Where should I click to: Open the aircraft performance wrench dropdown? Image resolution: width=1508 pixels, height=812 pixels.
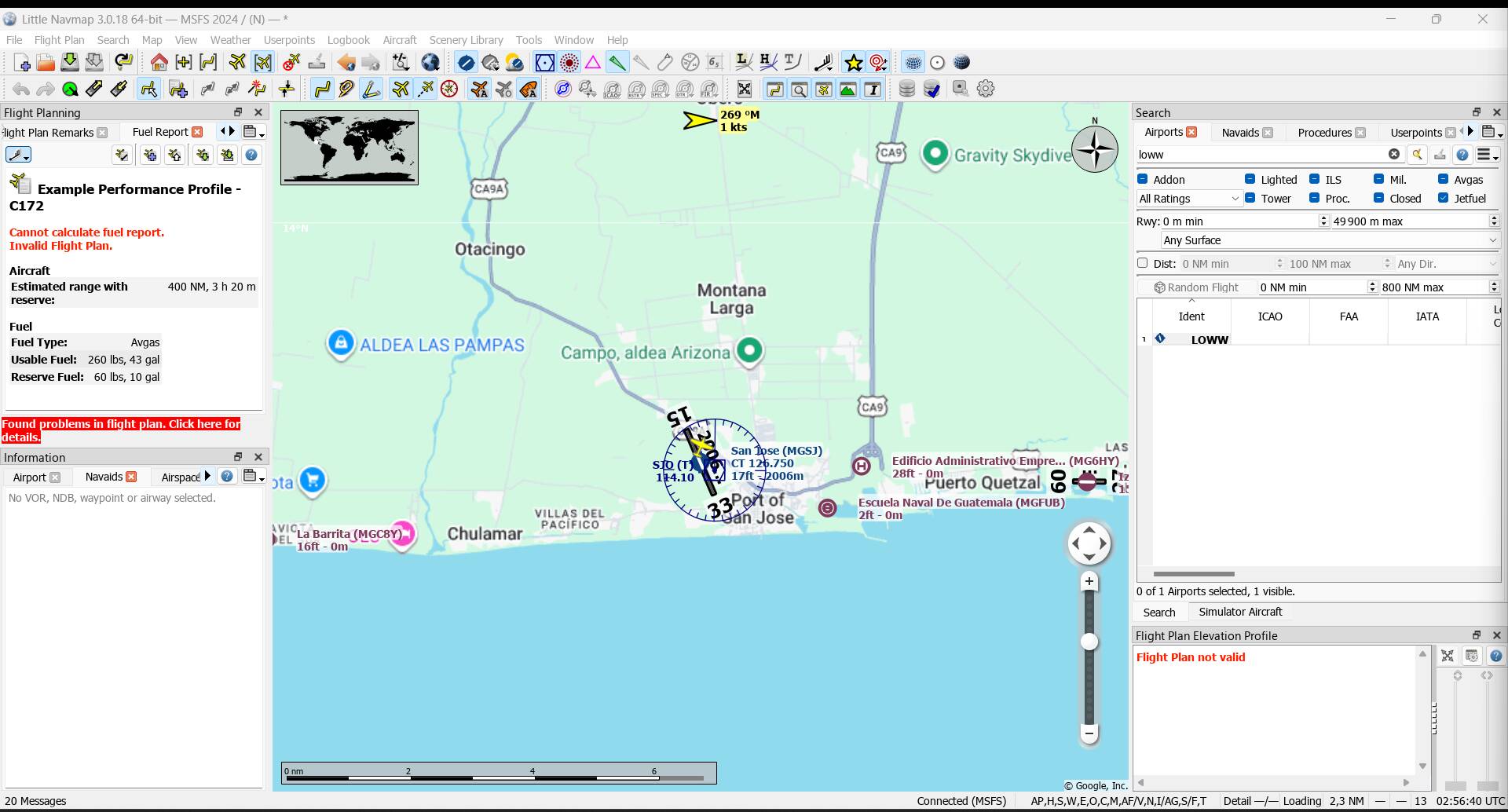pos(18,155)
